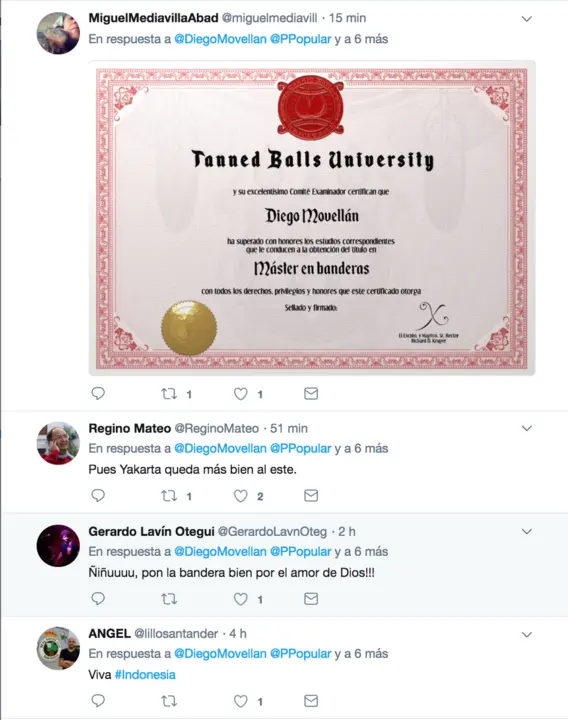Open the dropdown arrow on Gerardo's tweet
Viewport: 568px width, 720px height.
pyautogui.click(x=527, y=531)
